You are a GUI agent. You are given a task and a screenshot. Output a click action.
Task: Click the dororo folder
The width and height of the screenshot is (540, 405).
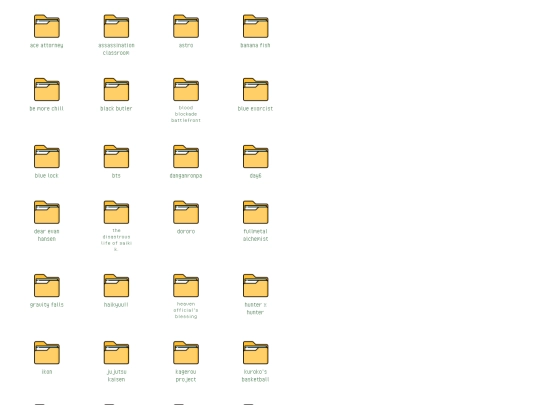tap(186, 212)
